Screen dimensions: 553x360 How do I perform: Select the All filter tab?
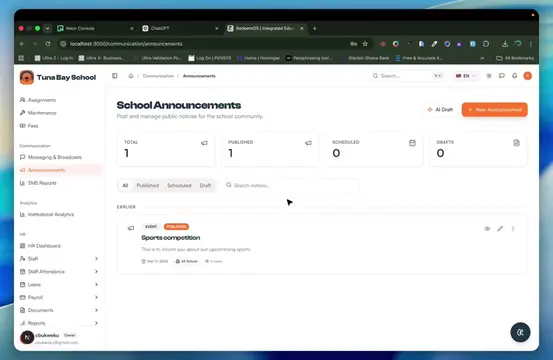pyautogui.click(x=125, y=185)
